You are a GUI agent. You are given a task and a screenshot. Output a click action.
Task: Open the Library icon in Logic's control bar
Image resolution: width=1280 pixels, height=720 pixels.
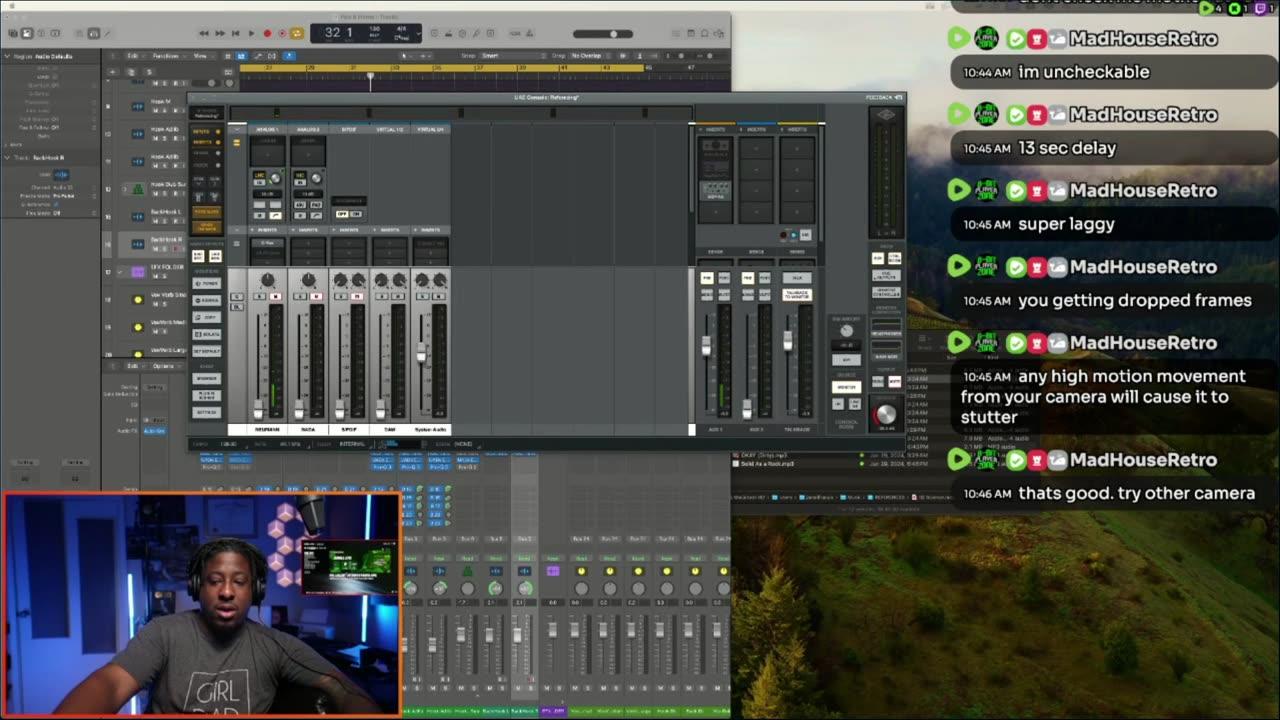[x=13, y=33]
